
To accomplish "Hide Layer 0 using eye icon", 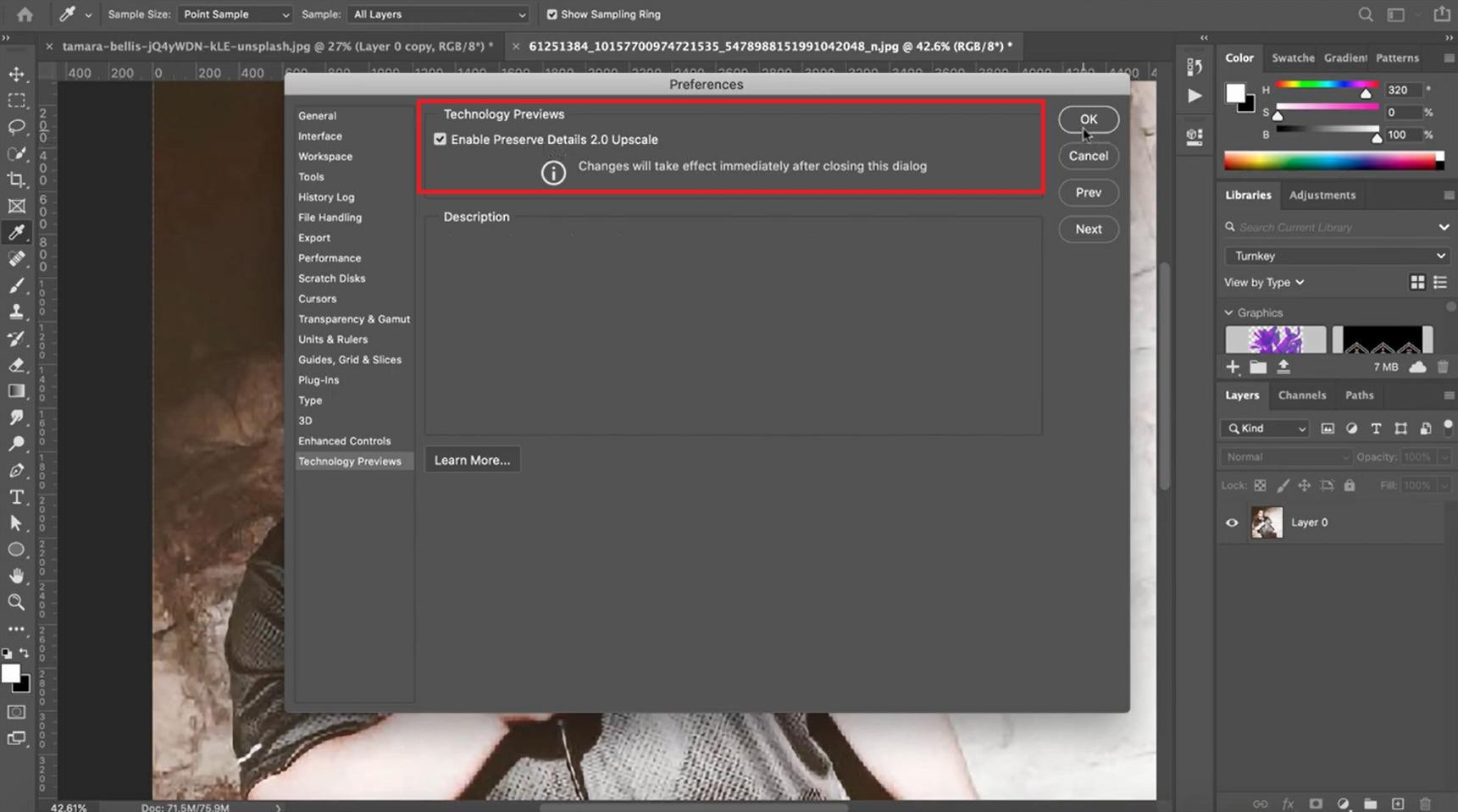I will (x=1232, y=522).
